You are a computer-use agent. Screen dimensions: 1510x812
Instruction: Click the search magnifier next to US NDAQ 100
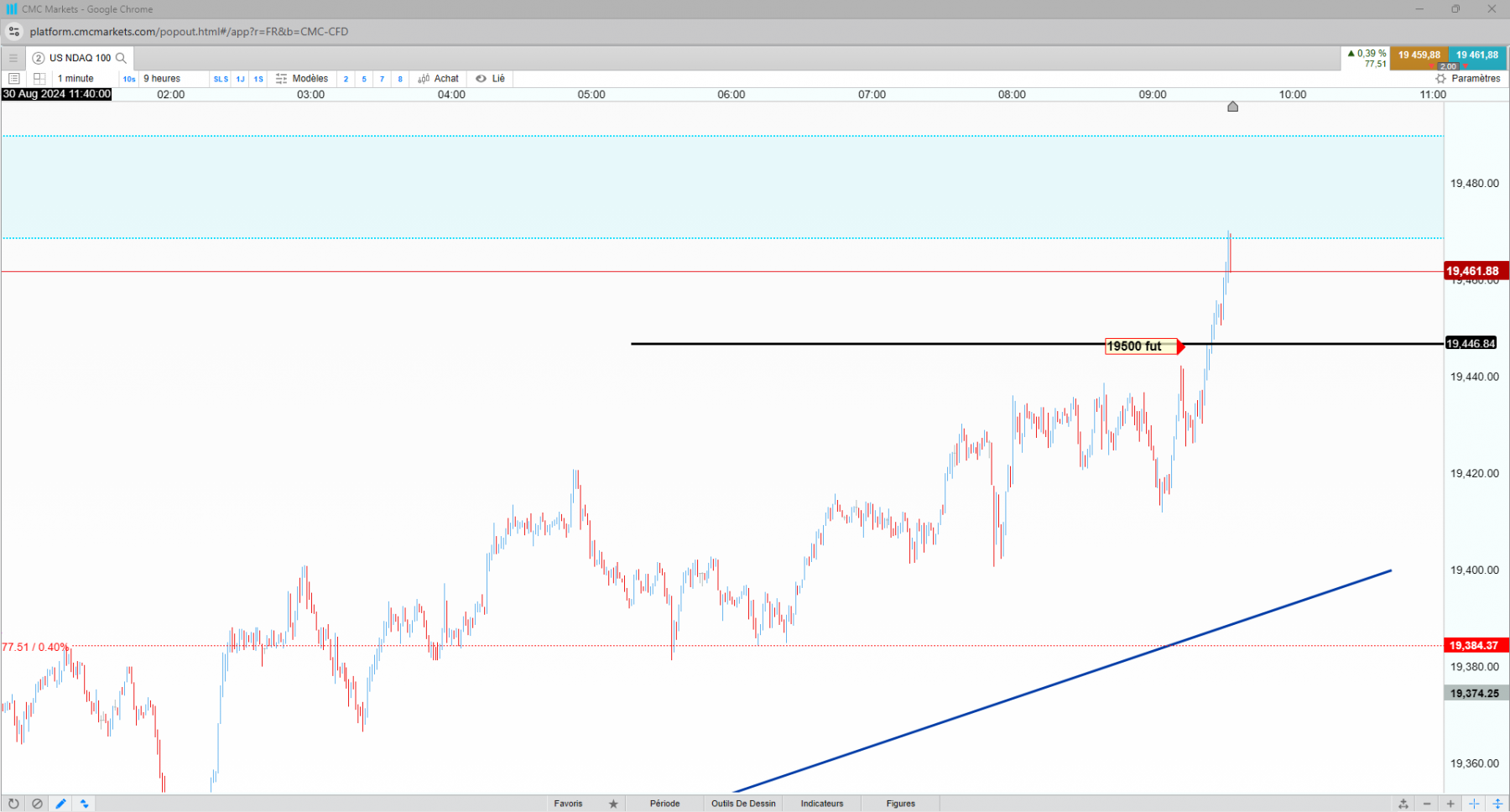121,58
